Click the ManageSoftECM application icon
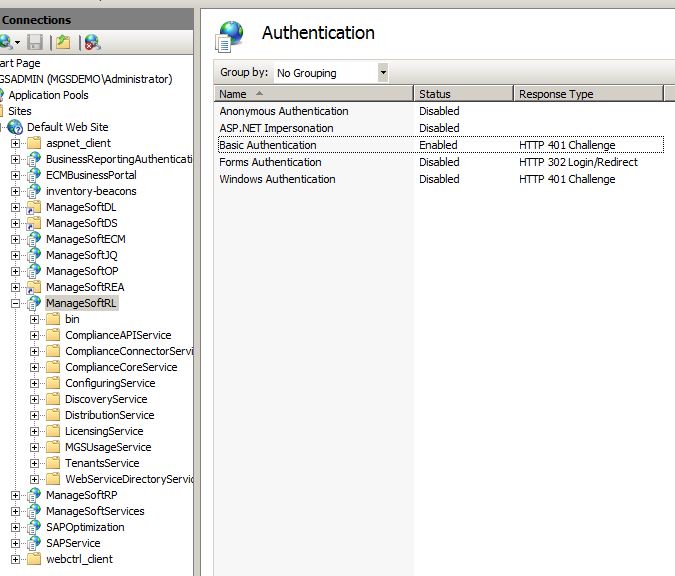This screenshot has width=675, height=576. pyautogui.click(x=34, y=239)
